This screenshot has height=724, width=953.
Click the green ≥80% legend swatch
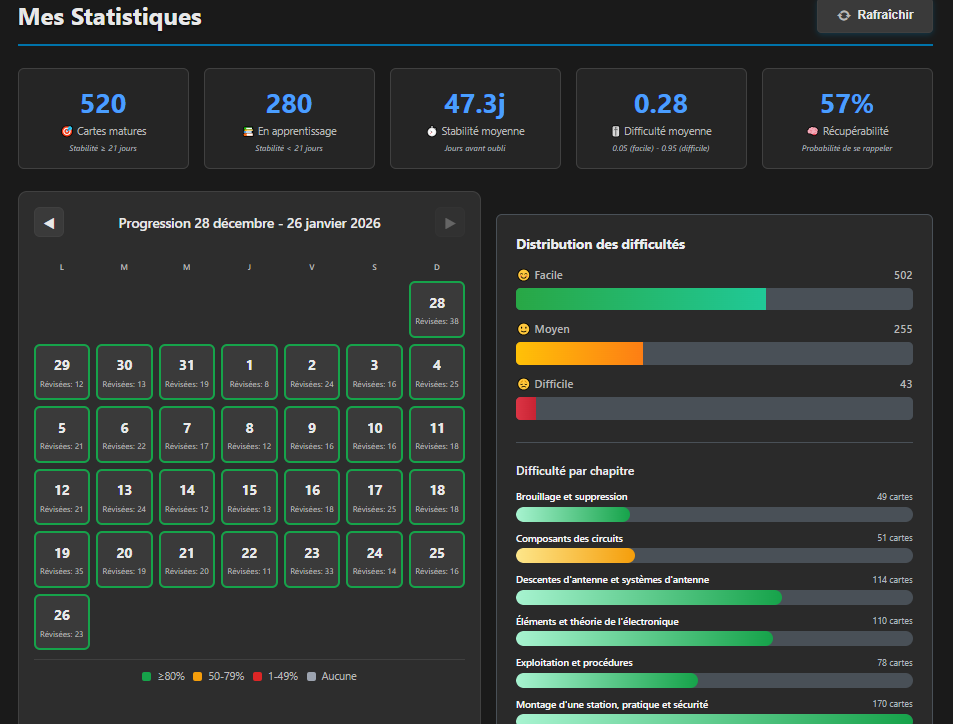(146, 677)
